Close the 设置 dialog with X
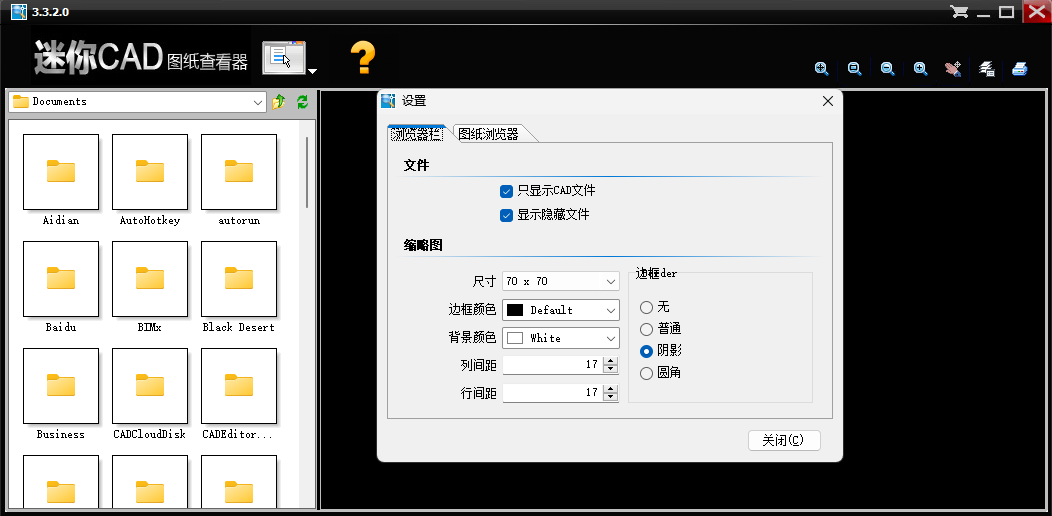 pyautogui.click(x=828, y=101)
